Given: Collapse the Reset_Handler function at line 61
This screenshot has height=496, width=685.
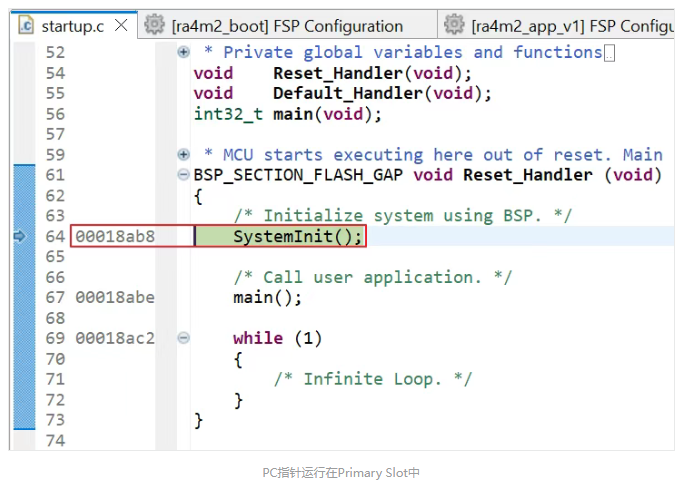Looking at the screenshot, I should tap(183, 175).
